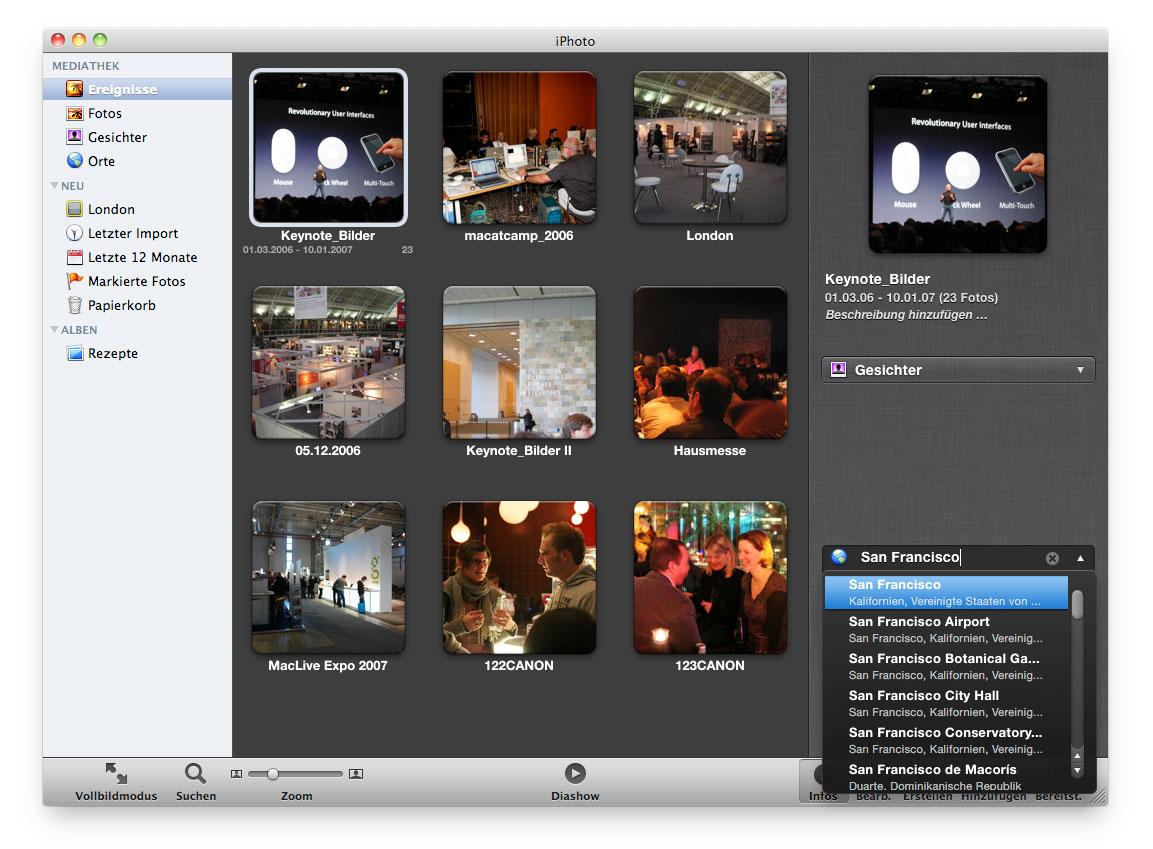Open Markierte Fotos flagged list

point(137,281)
